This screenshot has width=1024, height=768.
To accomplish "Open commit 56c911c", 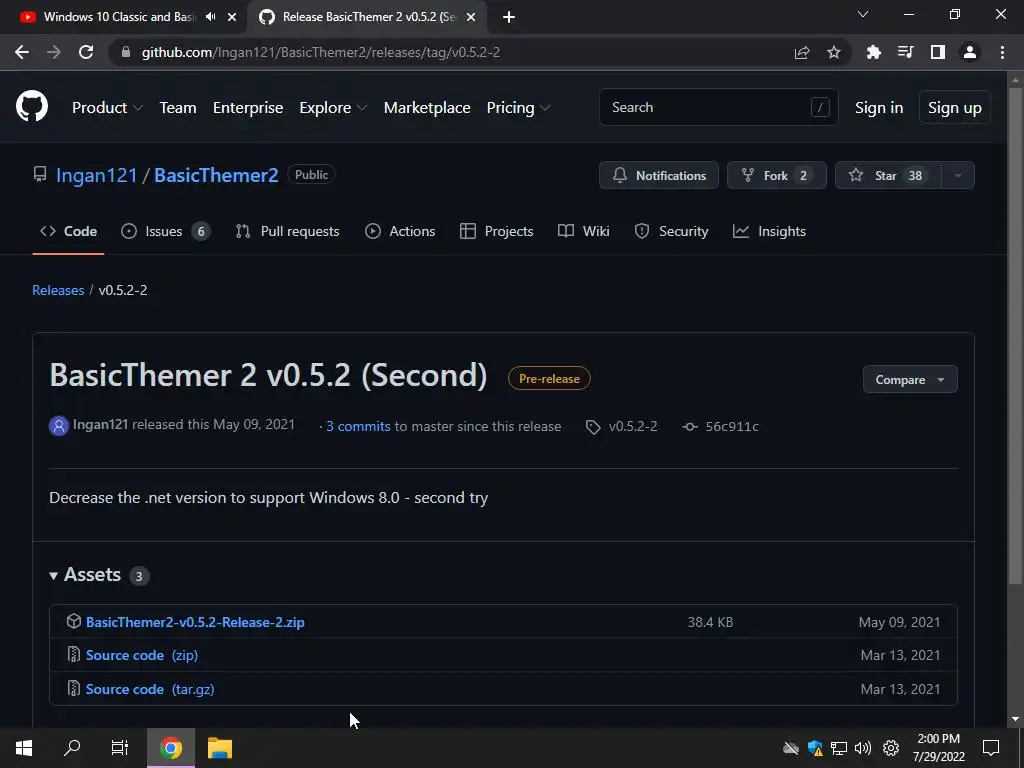I will click(731, 426).
